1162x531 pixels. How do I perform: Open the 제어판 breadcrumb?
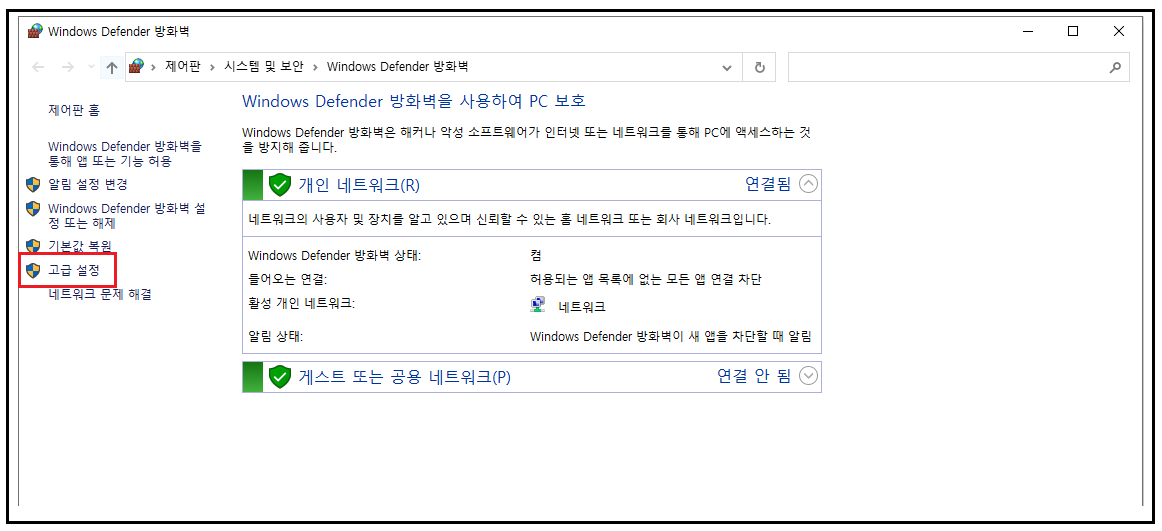point(184,67)
